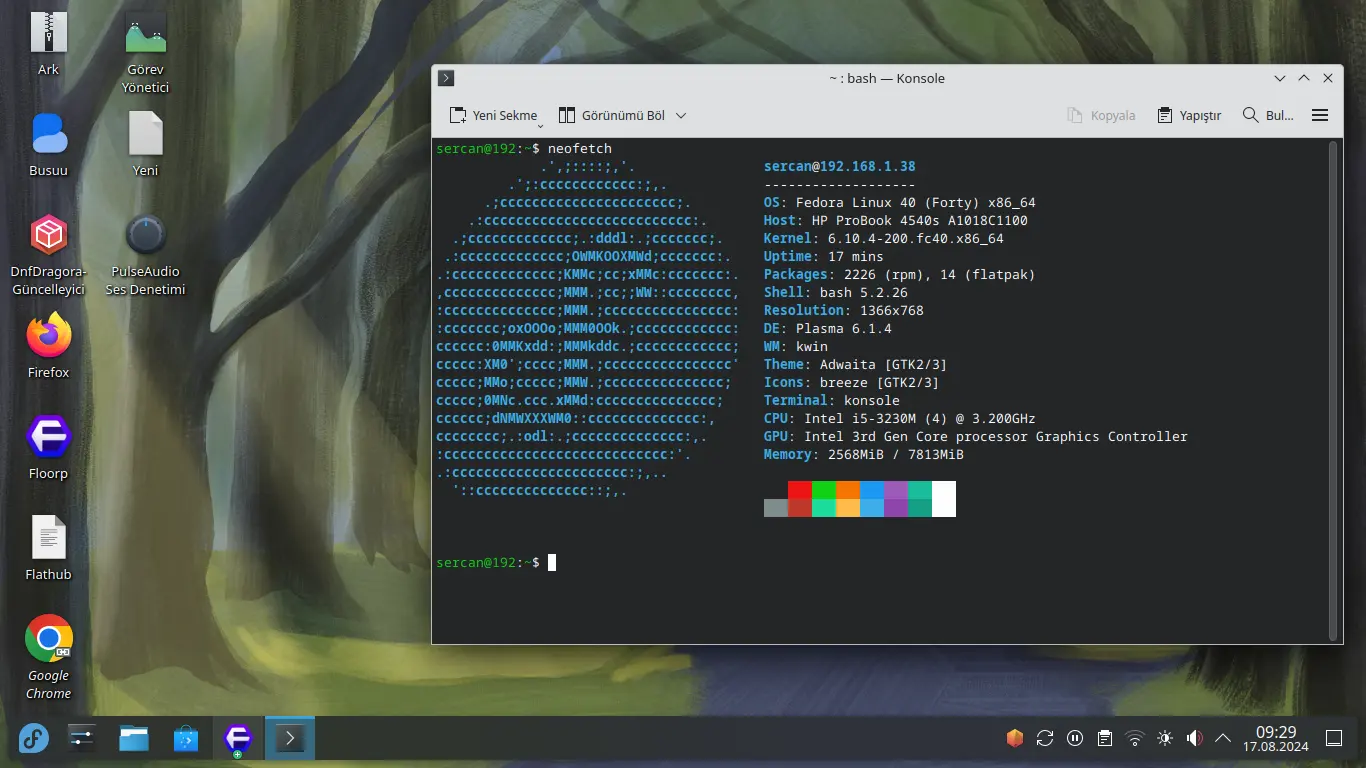Open the screen brightness tray icon
Screen dimensions: 1366x768
tap(1165, 739)
